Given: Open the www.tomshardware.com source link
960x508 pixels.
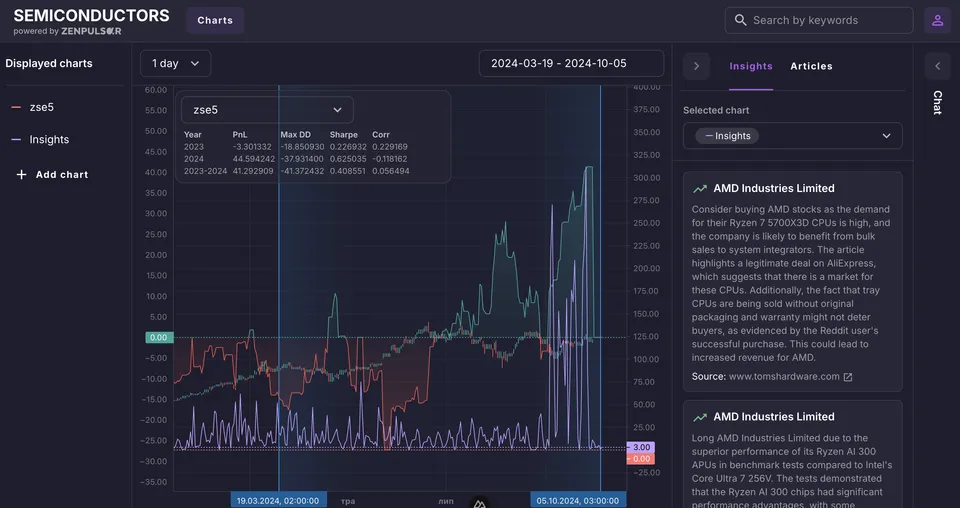Looking at the screenshot, I should coord(784,376).
